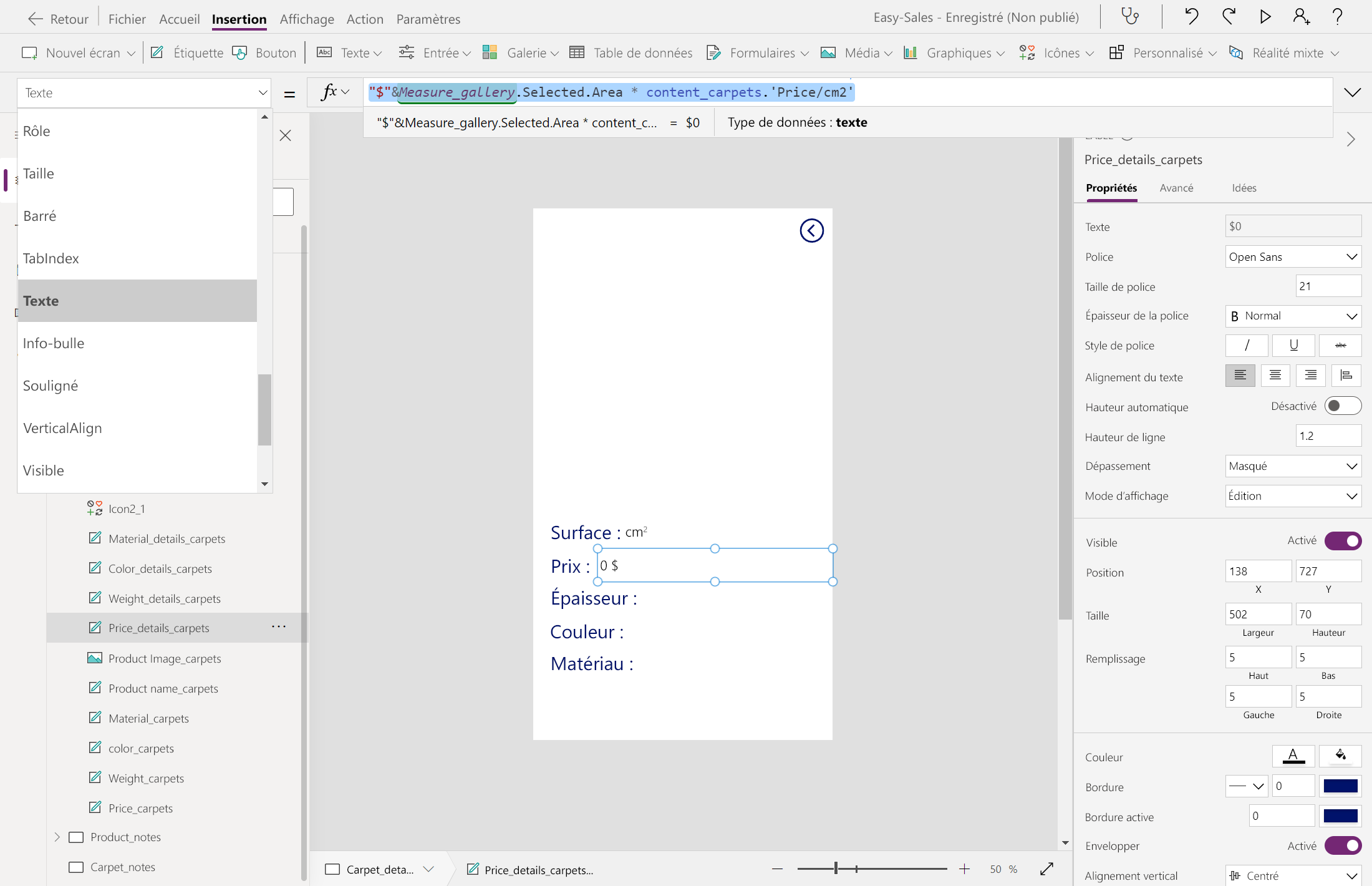Undo the last action
This screenshot has height=886, width=1372.
click(1191, 17)
